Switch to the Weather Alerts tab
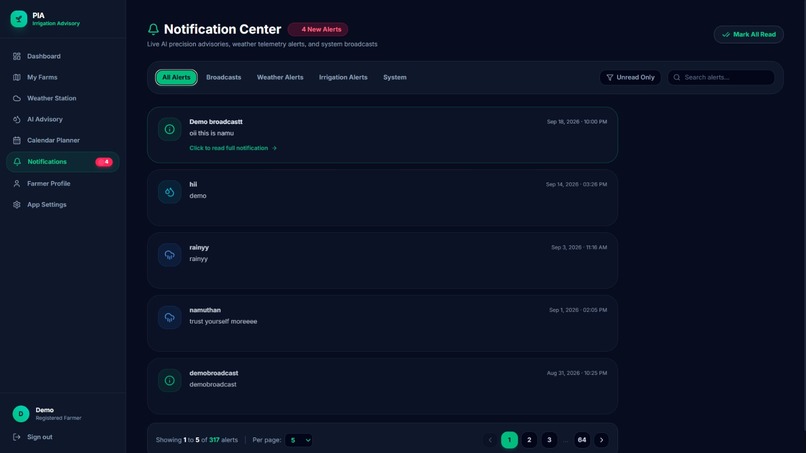The width and height of the screenshot is (806, 453). 280,77
